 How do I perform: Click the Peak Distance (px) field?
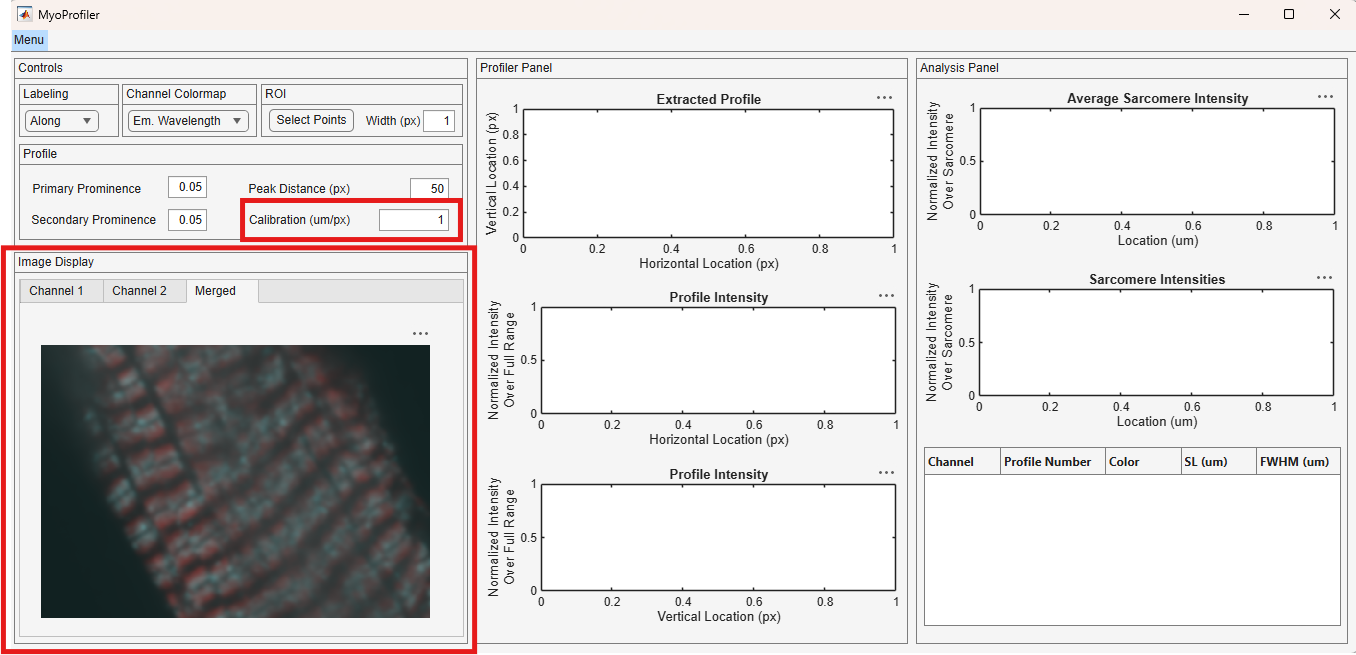(429, 188)
